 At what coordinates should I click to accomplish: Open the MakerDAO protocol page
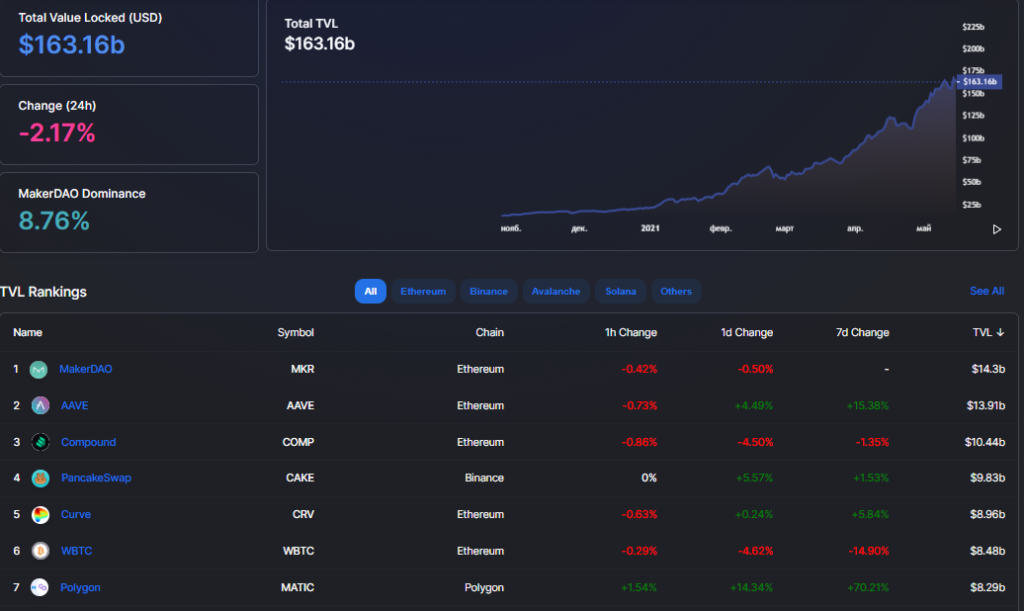coord(86,369)
